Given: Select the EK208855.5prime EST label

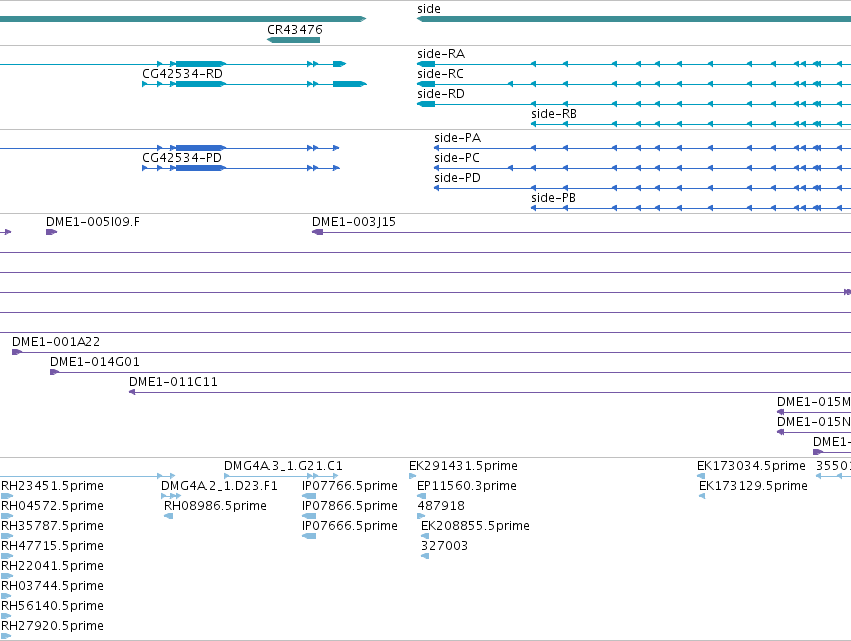Looking at the screenshot, I should [x=475, y=526].
